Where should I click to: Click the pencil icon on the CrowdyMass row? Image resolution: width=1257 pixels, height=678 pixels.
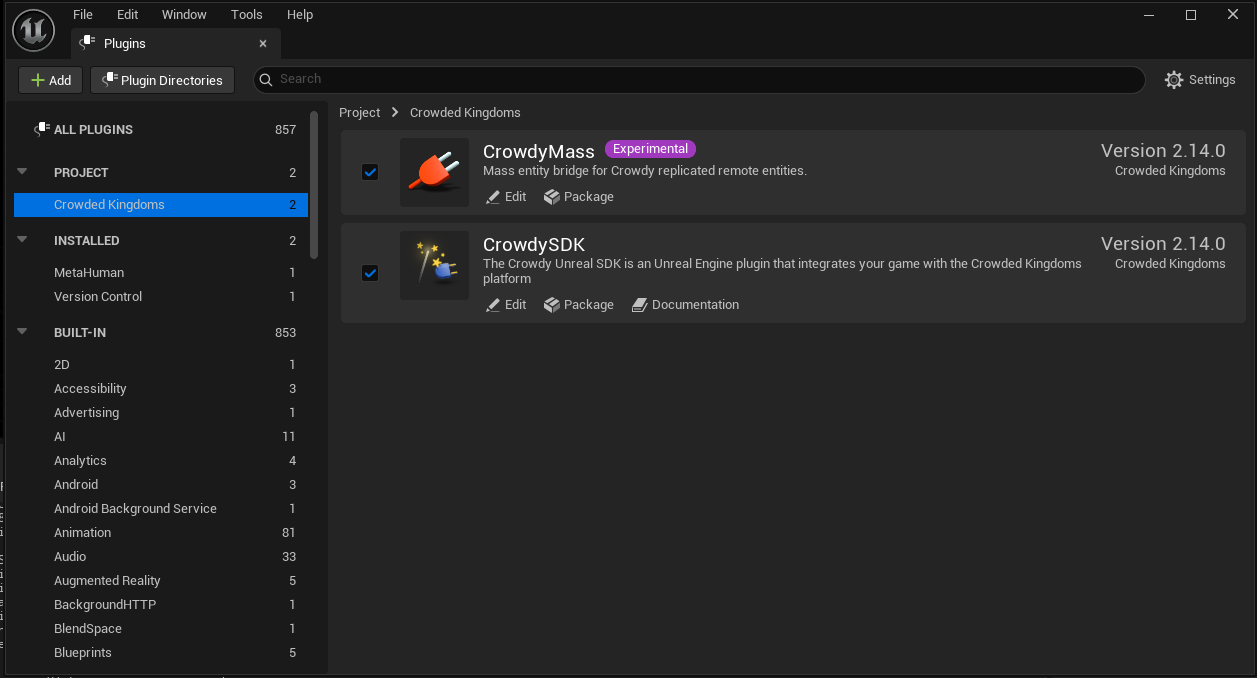pyautogui.click(x=493, y=197)
